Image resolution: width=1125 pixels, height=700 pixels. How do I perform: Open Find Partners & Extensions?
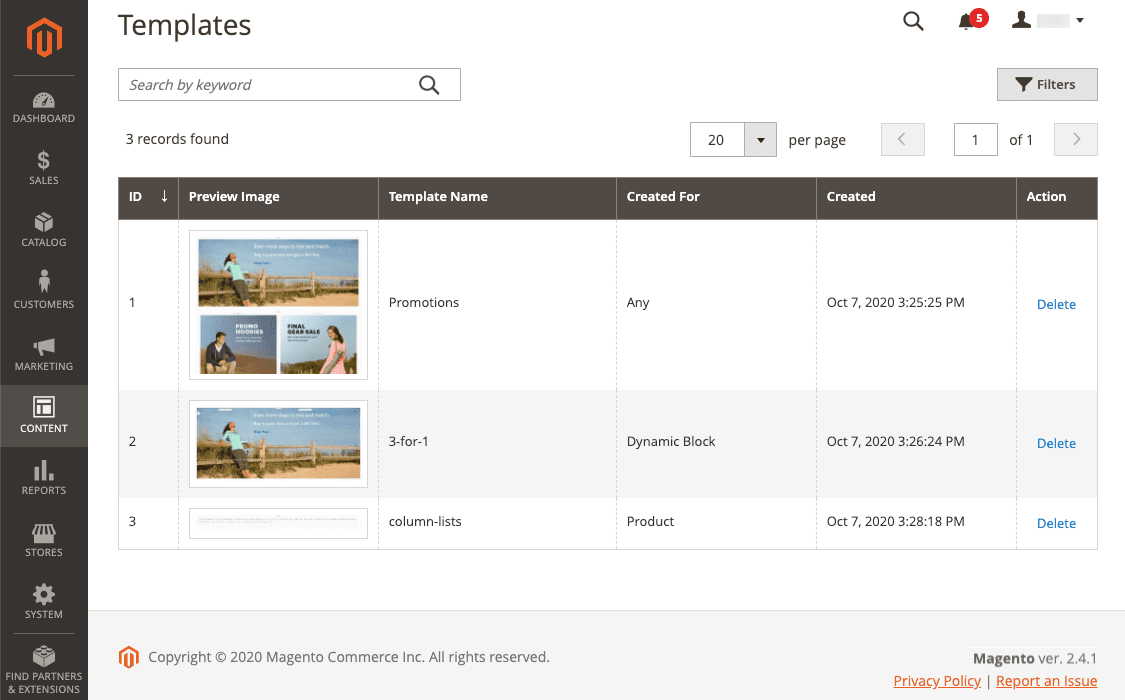44,670
